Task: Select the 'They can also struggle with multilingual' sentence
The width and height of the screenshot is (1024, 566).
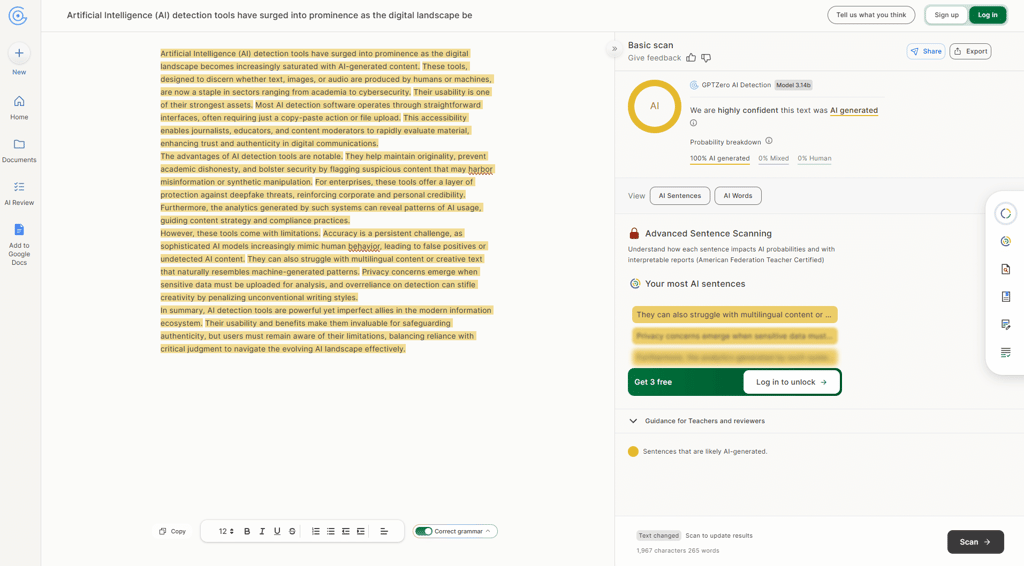Action: (735, 315)
